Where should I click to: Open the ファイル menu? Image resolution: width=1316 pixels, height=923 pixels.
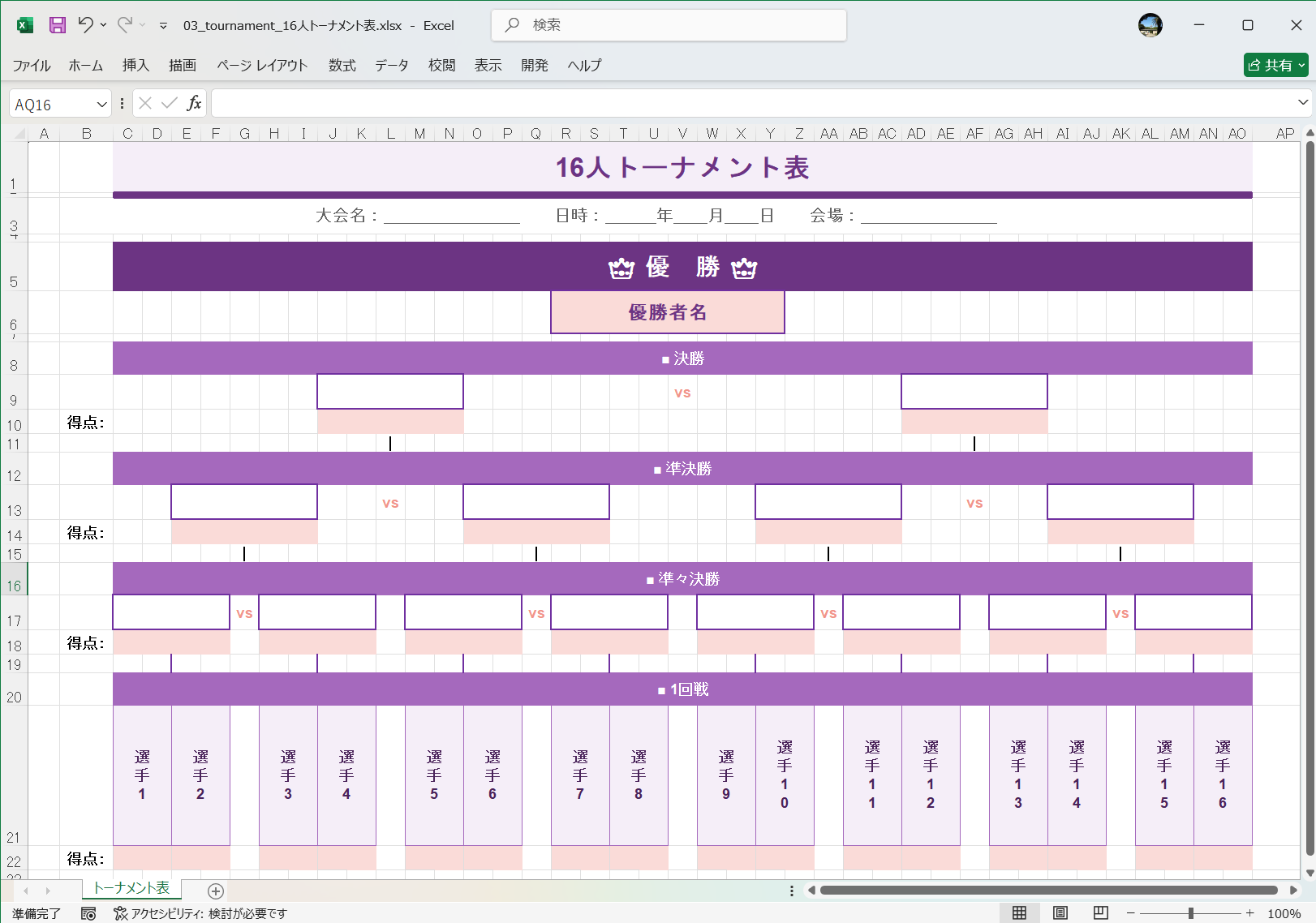32,66
